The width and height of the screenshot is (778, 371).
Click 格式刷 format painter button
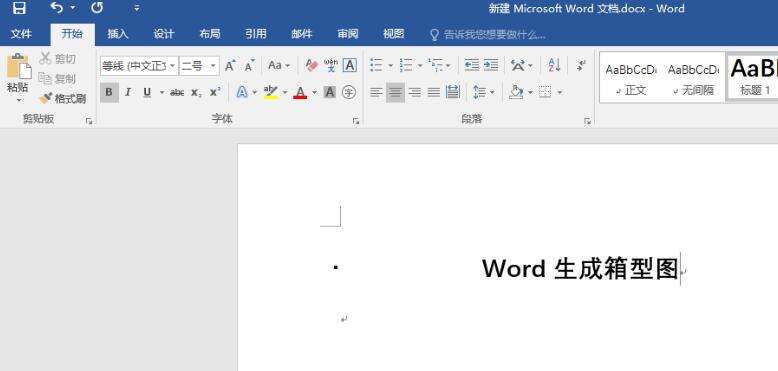point(63,98)
